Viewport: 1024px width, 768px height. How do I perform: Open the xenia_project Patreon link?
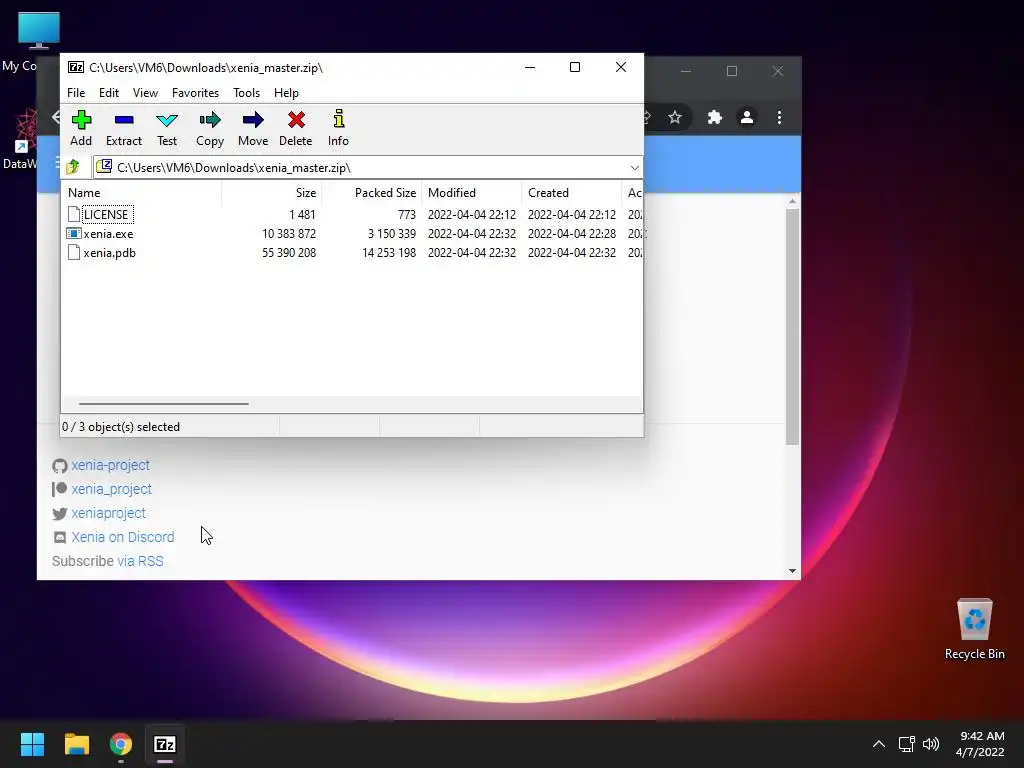pos(112,489)
